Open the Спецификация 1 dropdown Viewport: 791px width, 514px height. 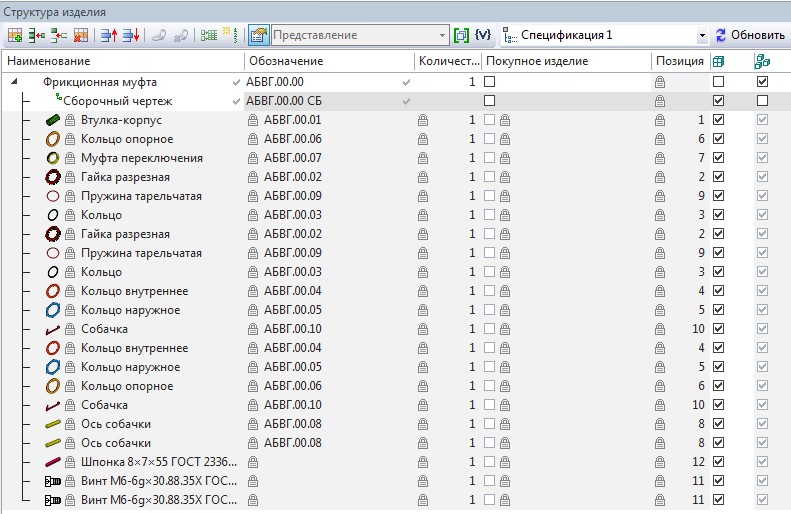coord(702,35)
